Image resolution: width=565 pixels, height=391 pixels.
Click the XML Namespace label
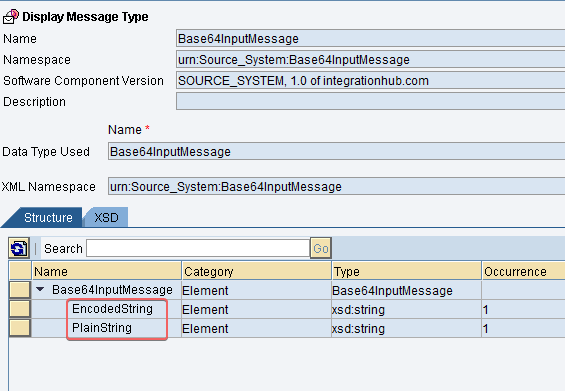49,187
